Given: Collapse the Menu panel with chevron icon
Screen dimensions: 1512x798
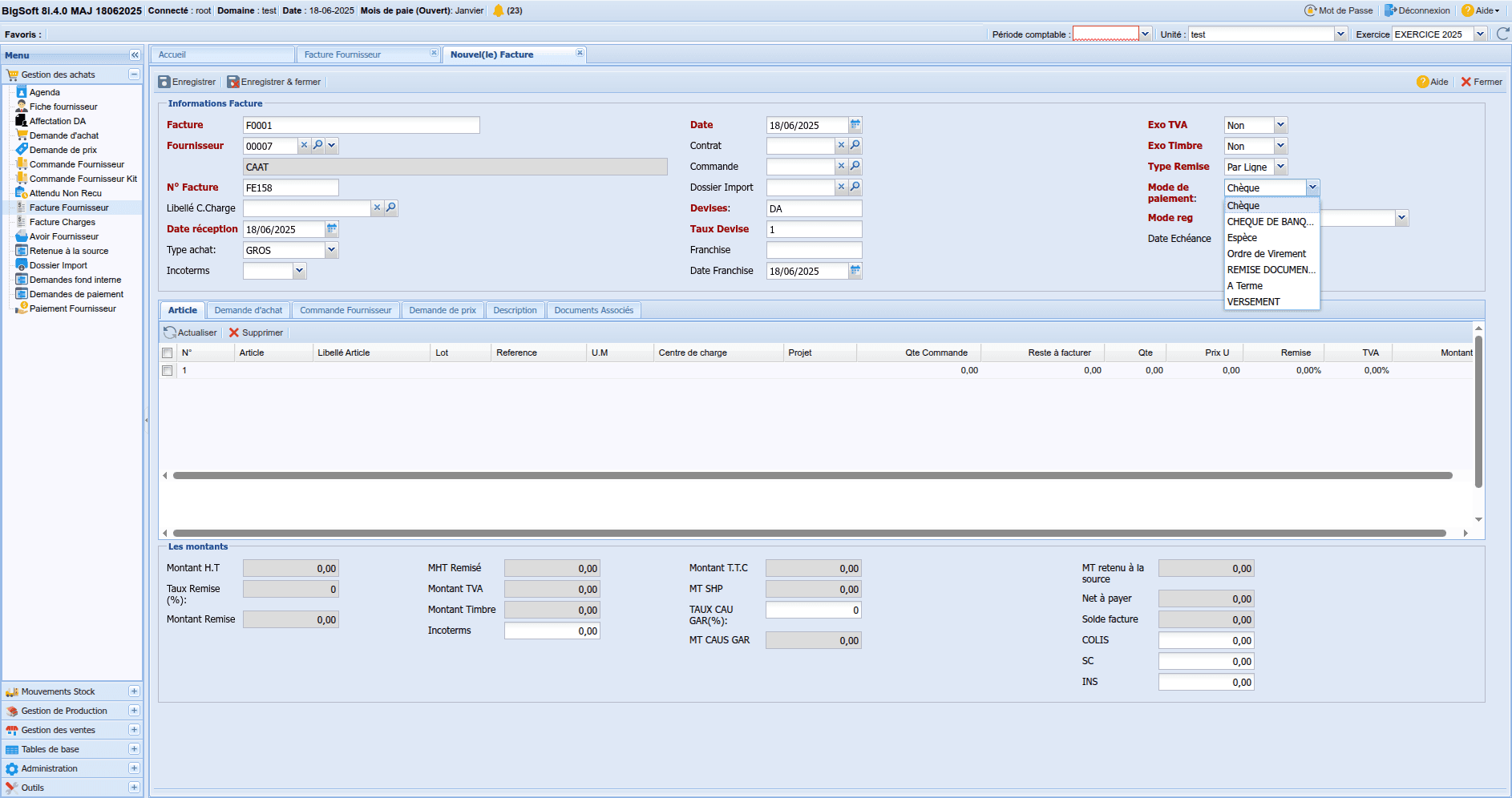Looking at the screenshot, I should (135, 55).
